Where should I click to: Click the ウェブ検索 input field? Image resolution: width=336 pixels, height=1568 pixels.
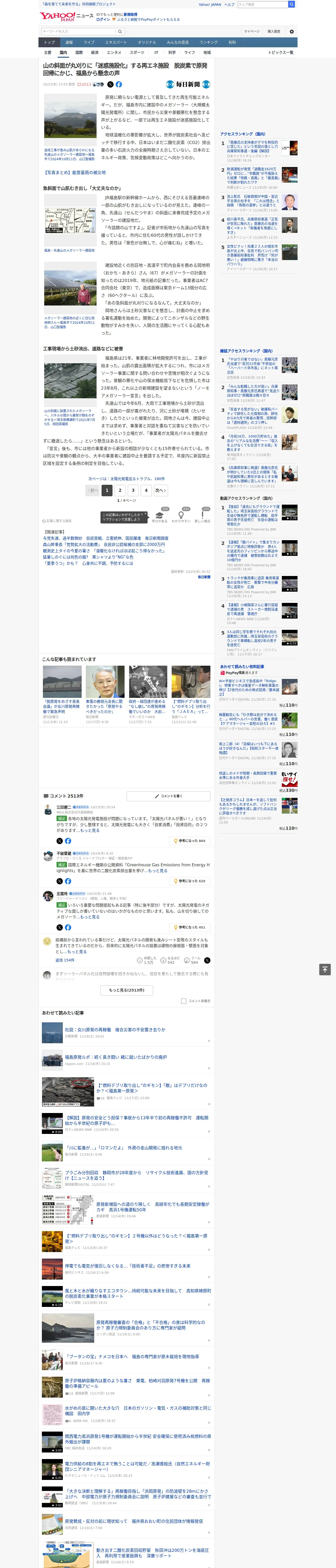tap(262, 4)
